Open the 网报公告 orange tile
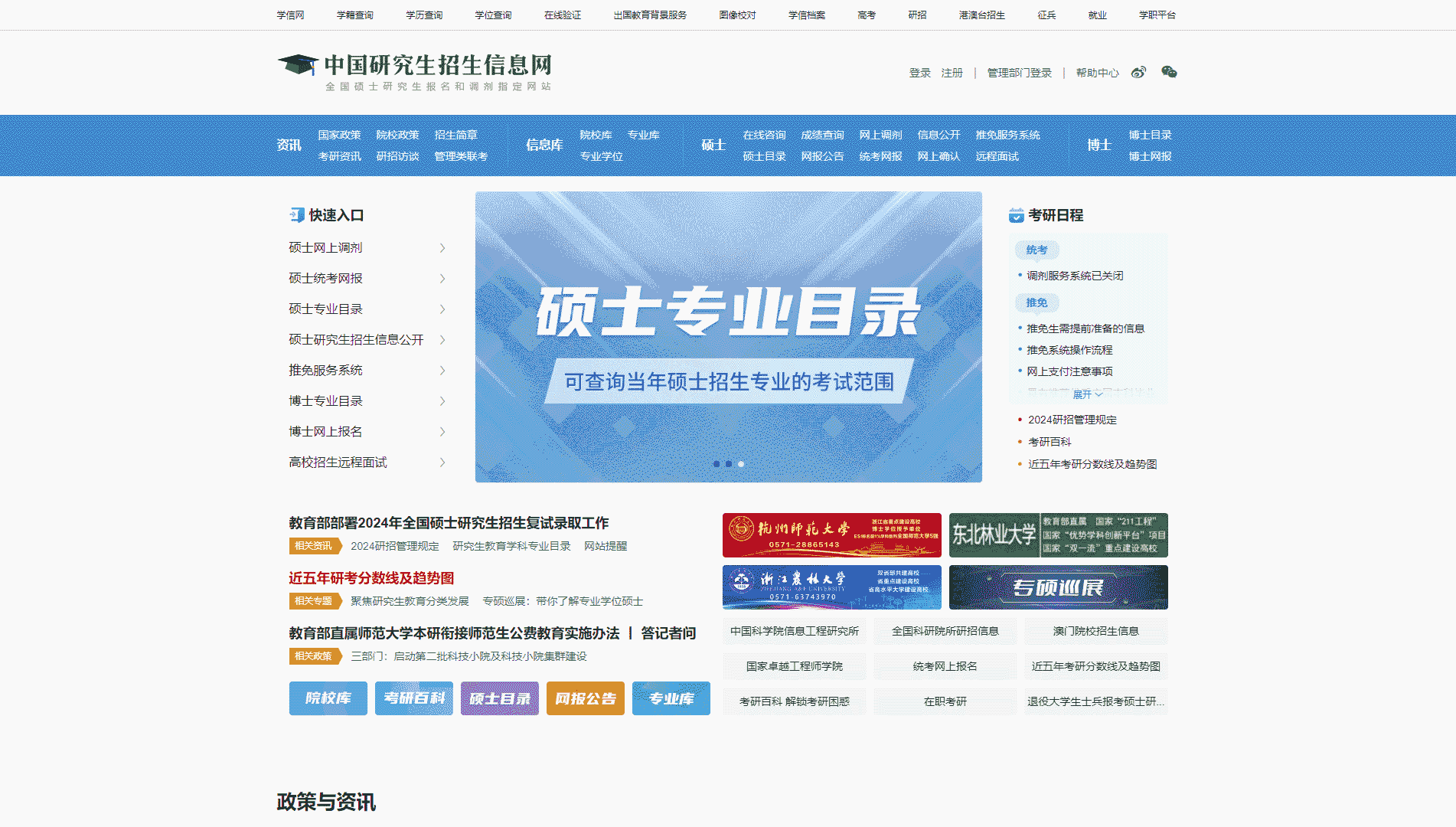 point(586,698)
